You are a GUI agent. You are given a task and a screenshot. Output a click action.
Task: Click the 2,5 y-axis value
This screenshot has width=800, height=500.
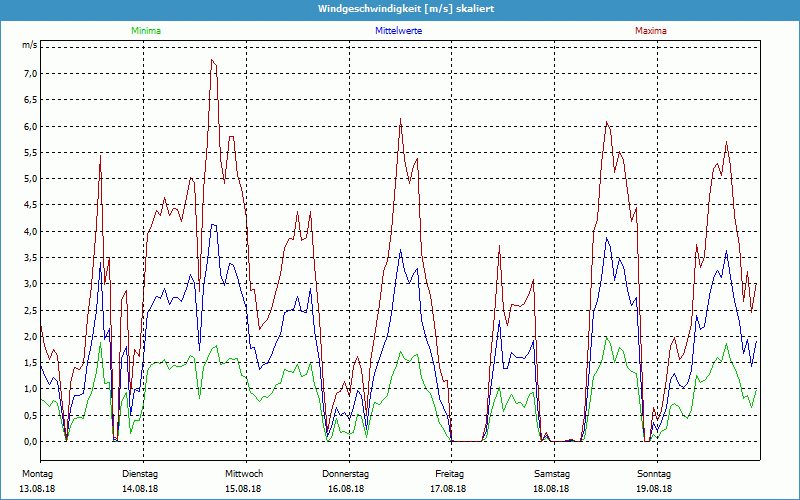tap(30, 310)
